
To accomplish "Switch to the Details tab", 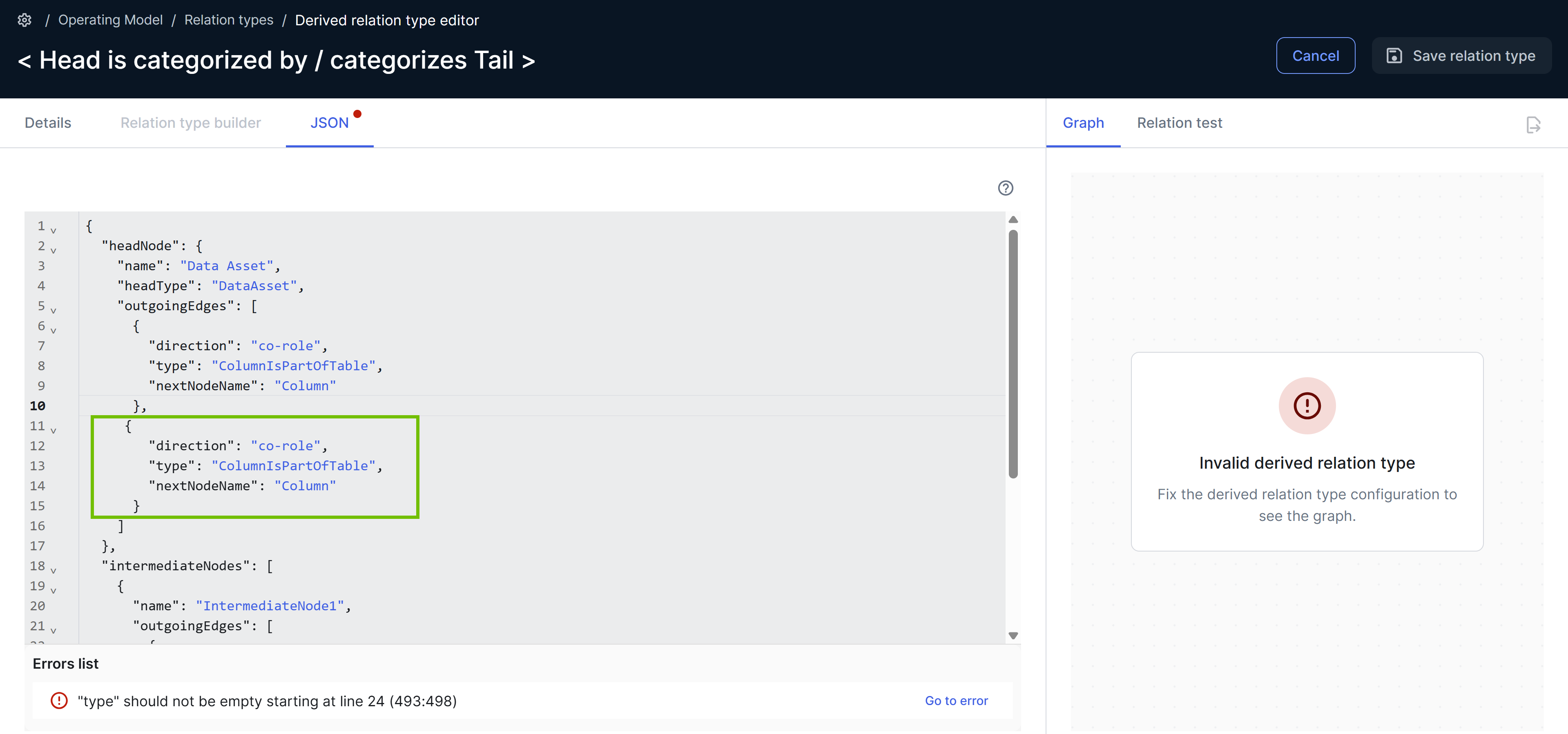I will 48,123.
